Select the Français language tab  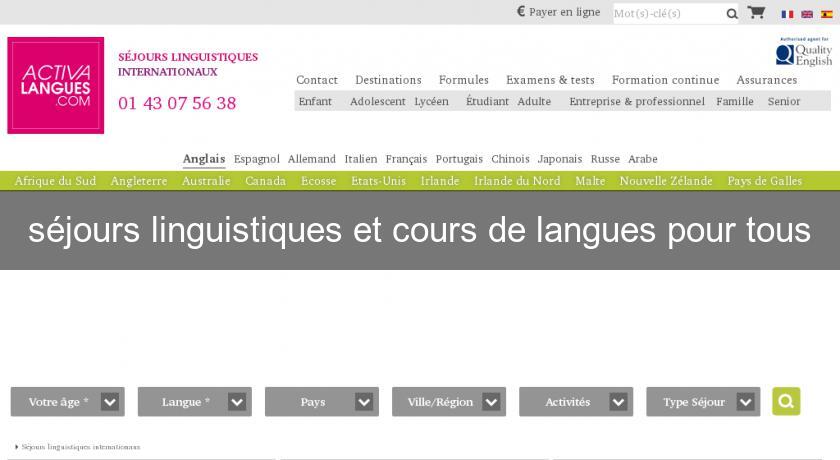(x=406, y=159)
